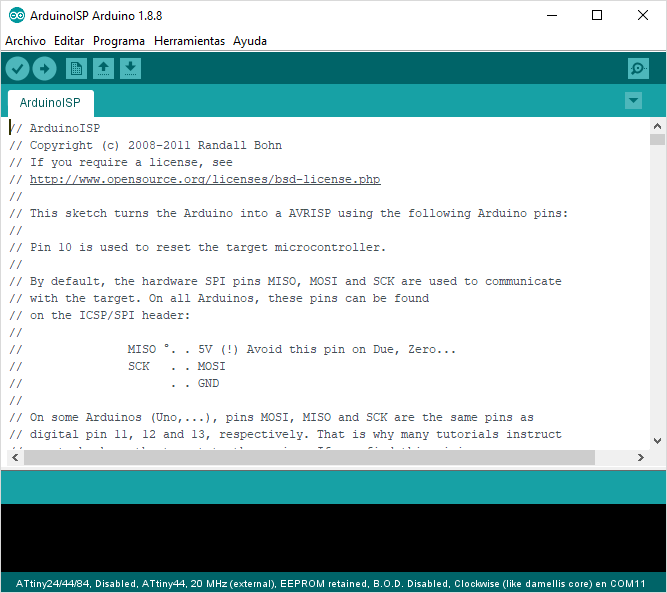Open a sketch using the up-arrow icon

[x=103, y=68]
